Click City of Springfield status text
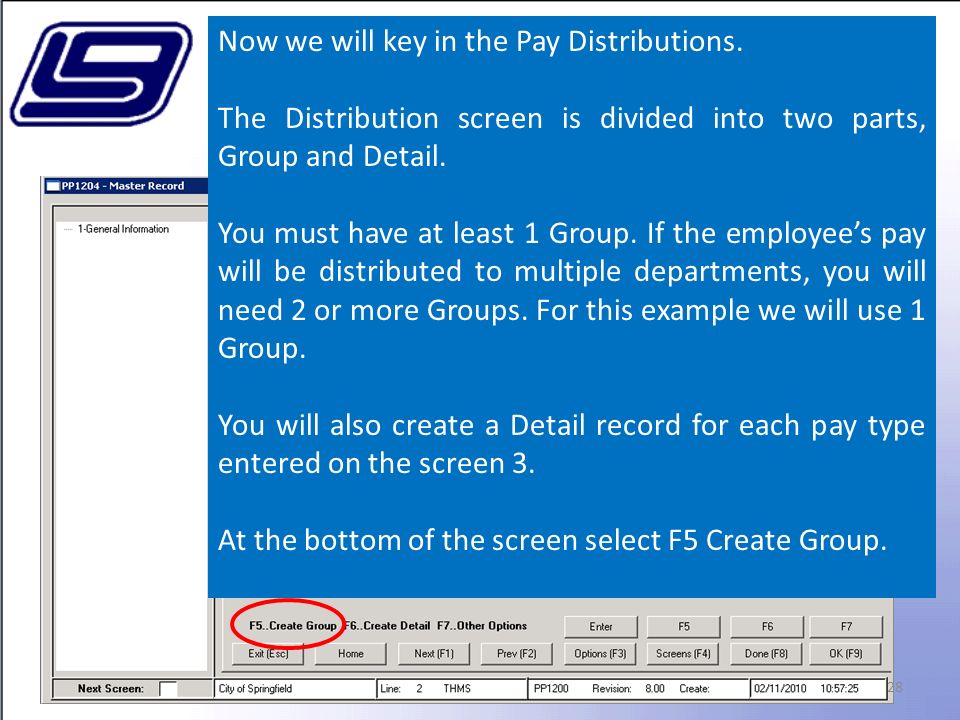Viewport: 960px width, 720px height. [x=255, y=688]
